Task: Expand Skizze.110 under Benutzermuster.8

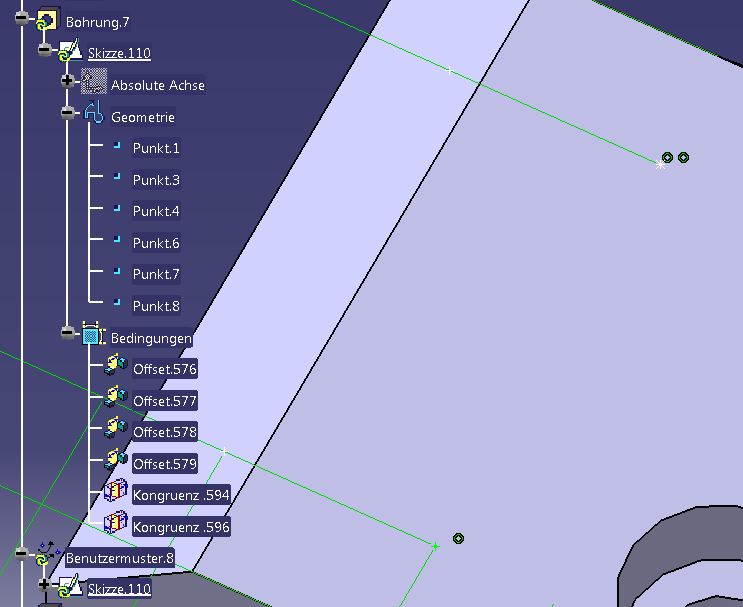Action: tap(44, 584)
